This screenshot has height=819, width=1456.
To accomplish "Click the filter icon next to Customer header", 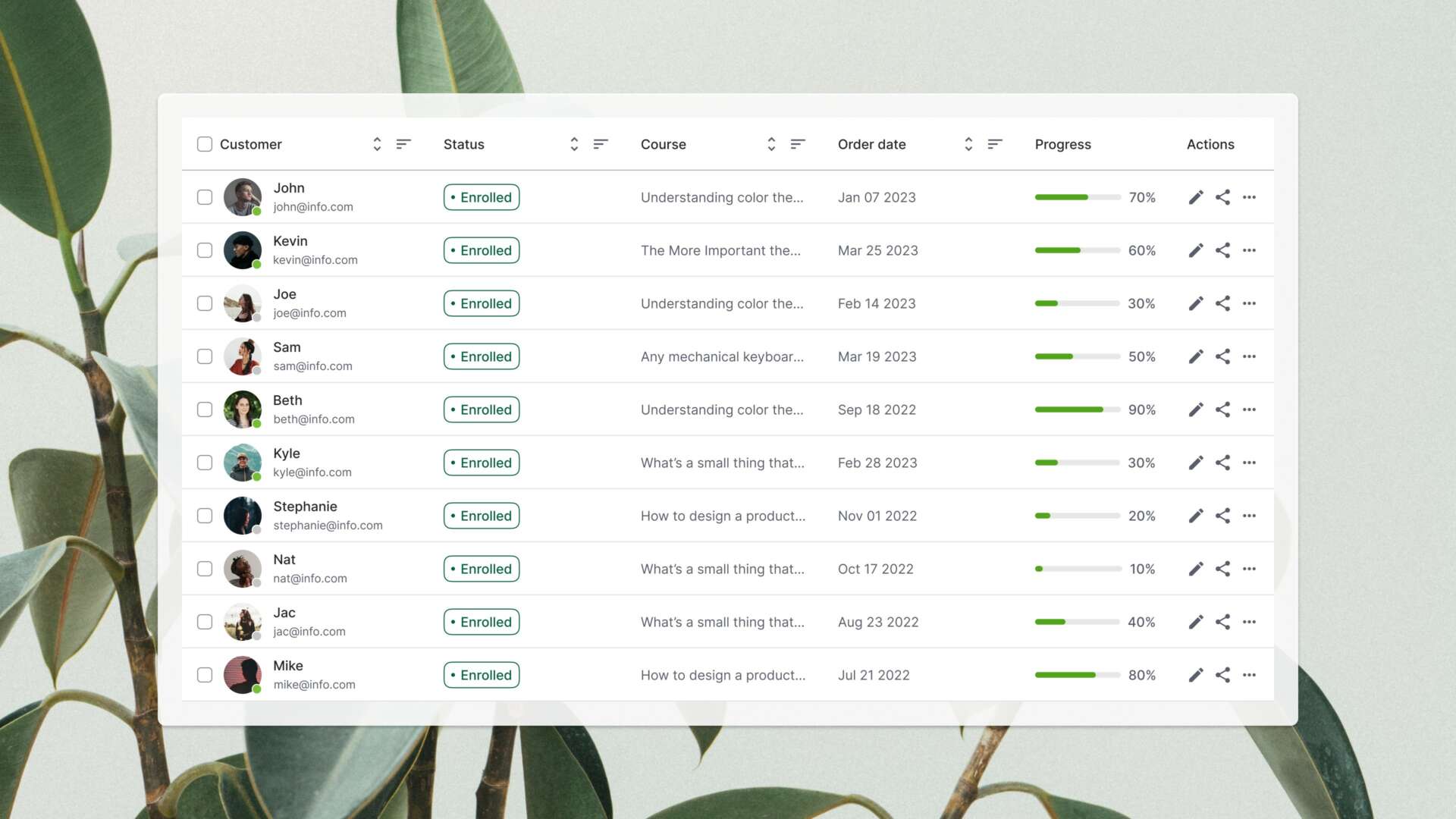I will [x=403, y=144].
